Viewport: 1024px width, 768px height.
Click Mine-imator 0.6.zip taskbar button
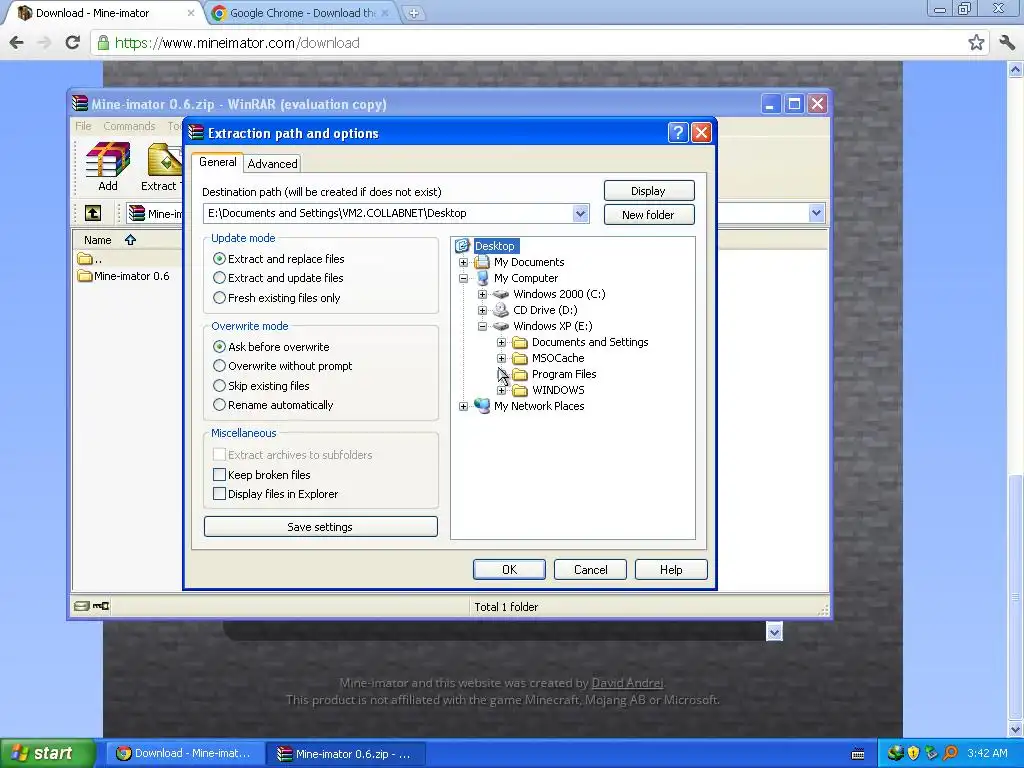346,754
